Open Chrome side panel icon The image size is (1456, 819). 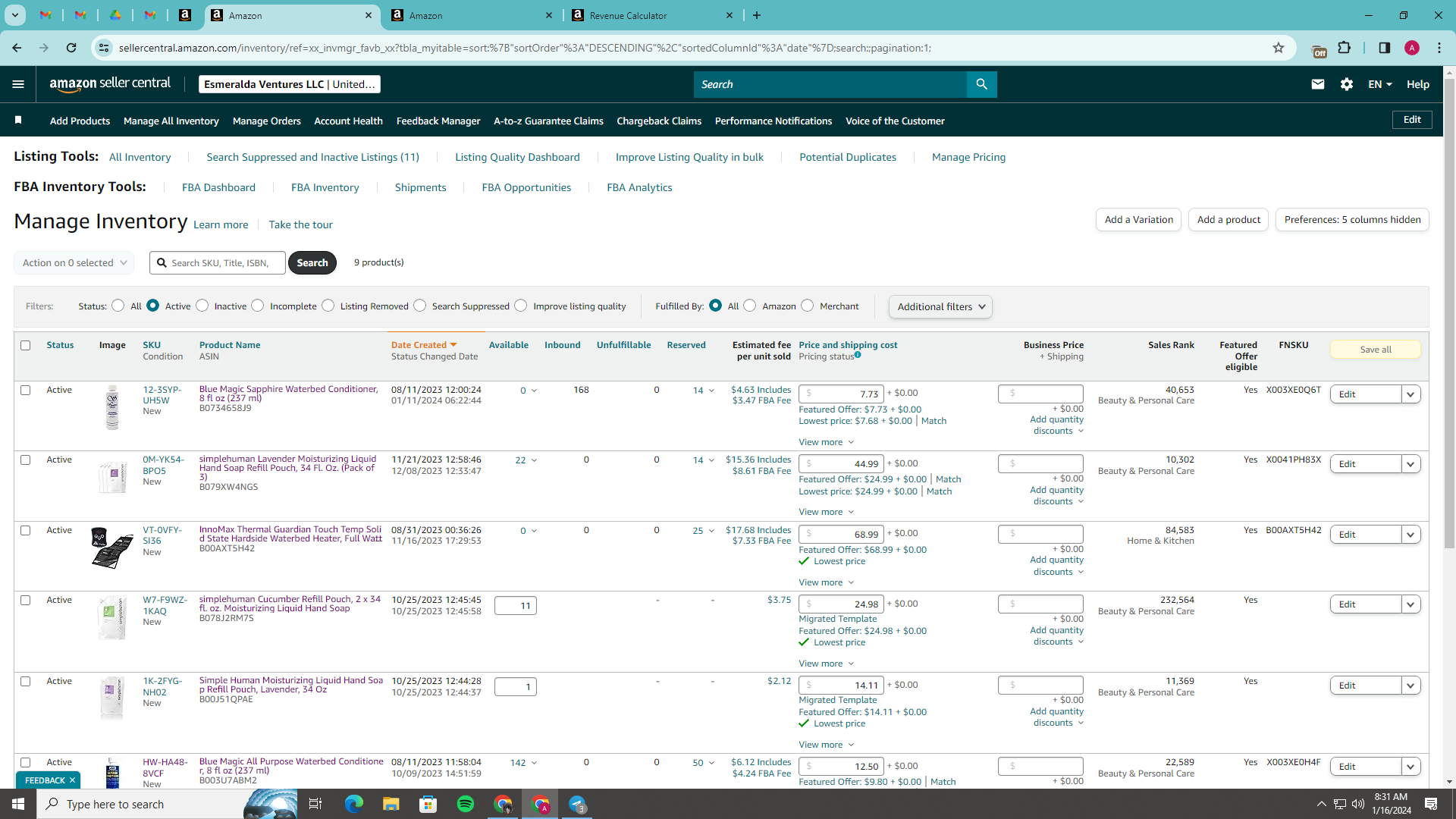[1385, 48]
